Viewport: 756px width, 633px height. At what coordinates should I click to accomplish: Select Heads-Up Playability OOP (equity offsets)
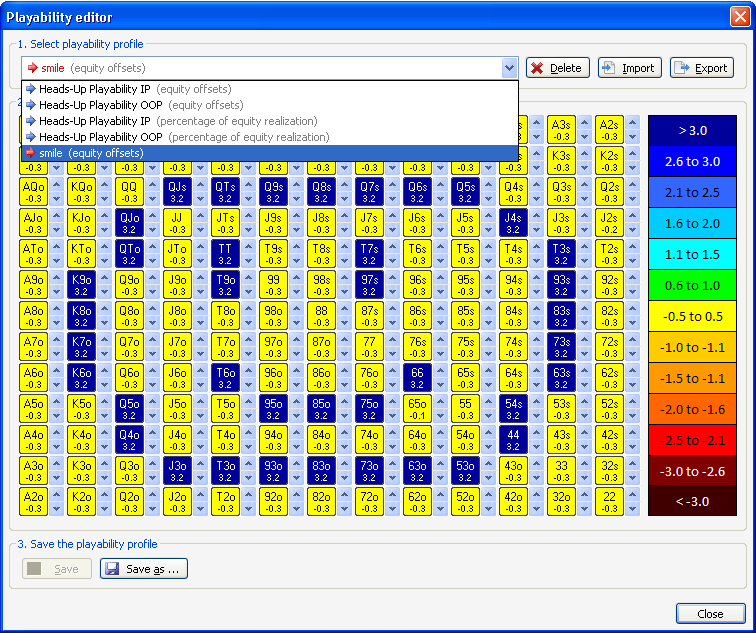[270, 105]
